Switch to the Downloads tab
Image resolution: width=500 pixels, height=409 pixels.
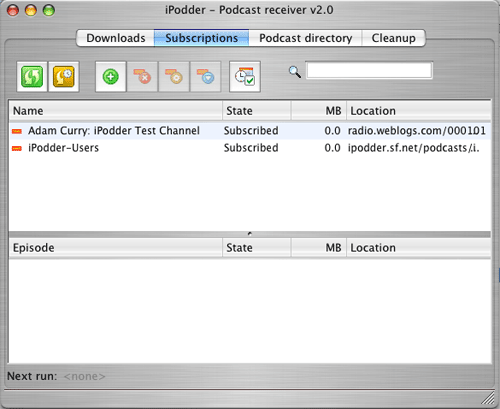(115, 38)
